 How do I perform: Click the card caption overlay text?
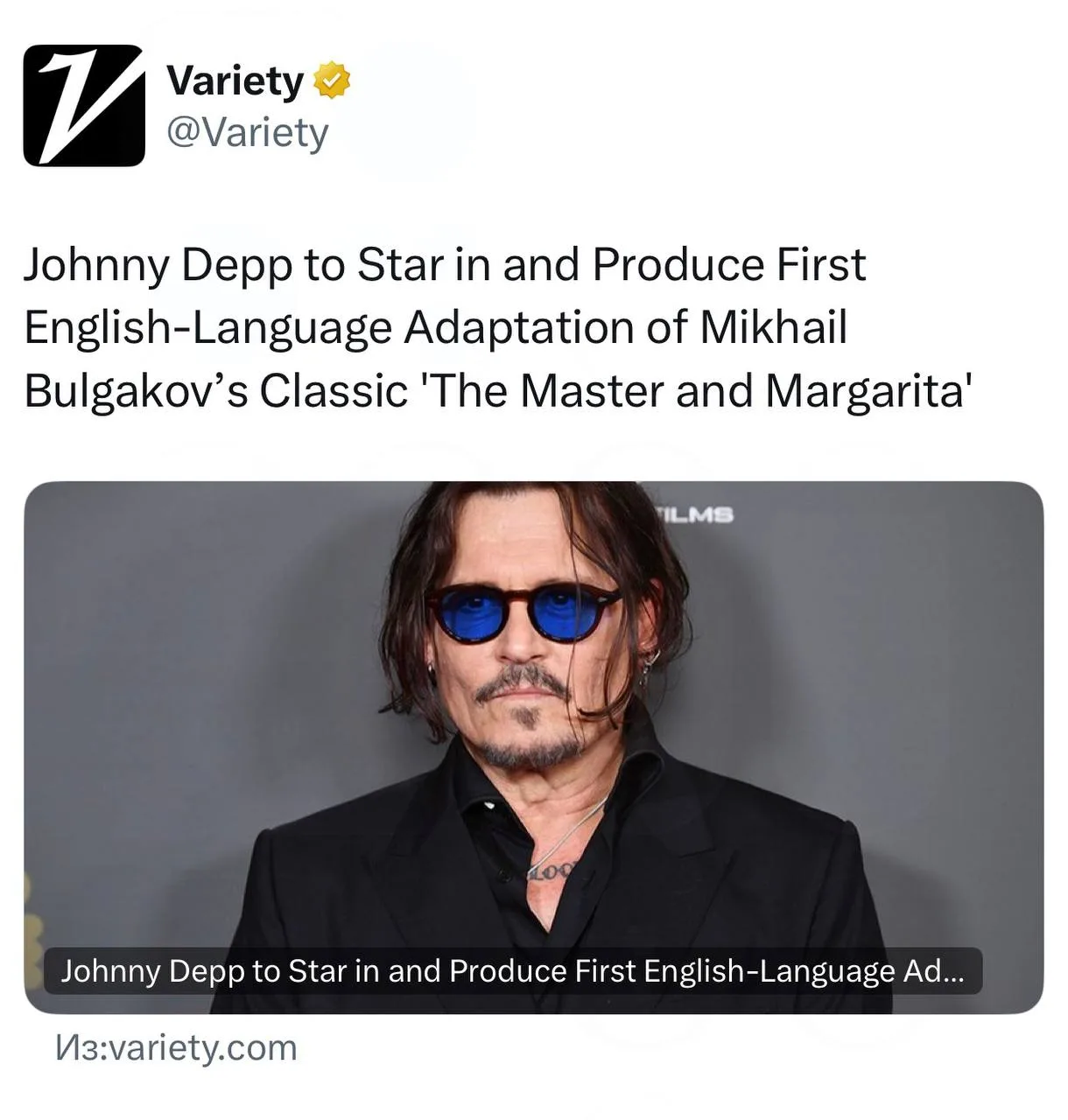(x=513, y=971)
